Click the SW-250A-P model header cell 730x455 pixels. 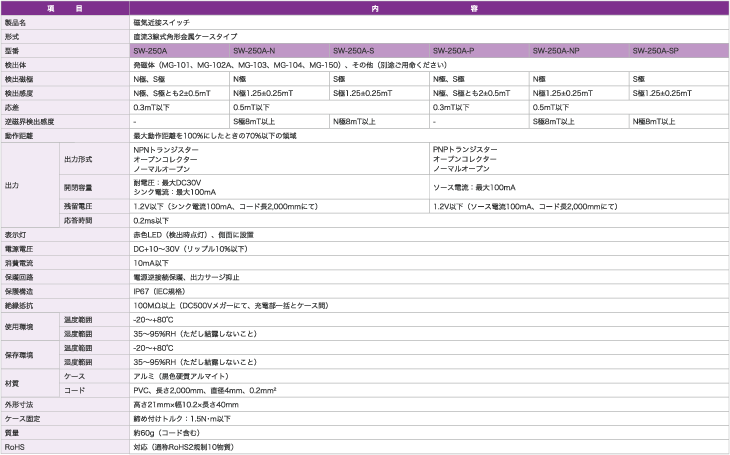point(453,49)
